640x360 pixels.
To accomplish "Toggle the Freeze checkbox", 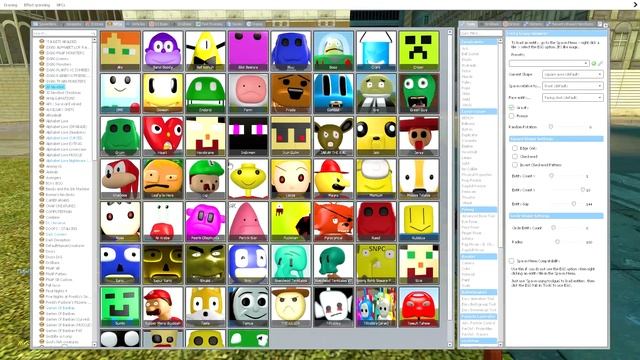I will click(511, 116).
